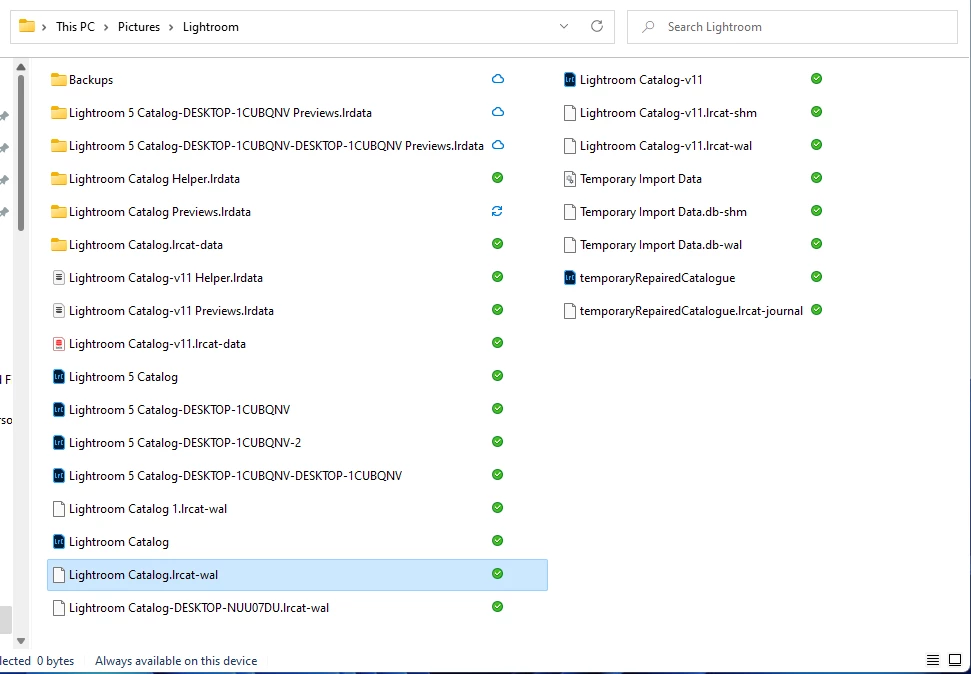Click the Lightroom 5 Catalog LrC icon
971x674 pixels.
tap(59, 377)
